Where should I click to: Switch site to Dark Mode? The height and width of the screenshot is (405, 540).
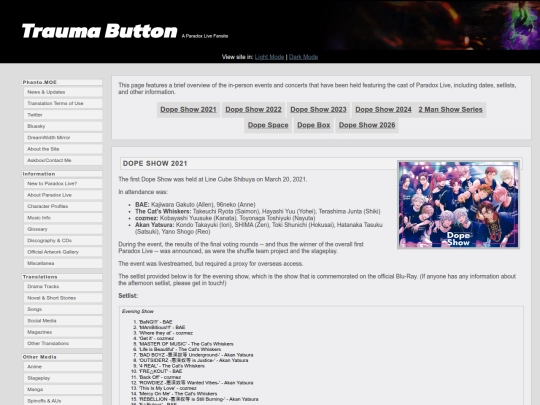[x=303, y=57]
